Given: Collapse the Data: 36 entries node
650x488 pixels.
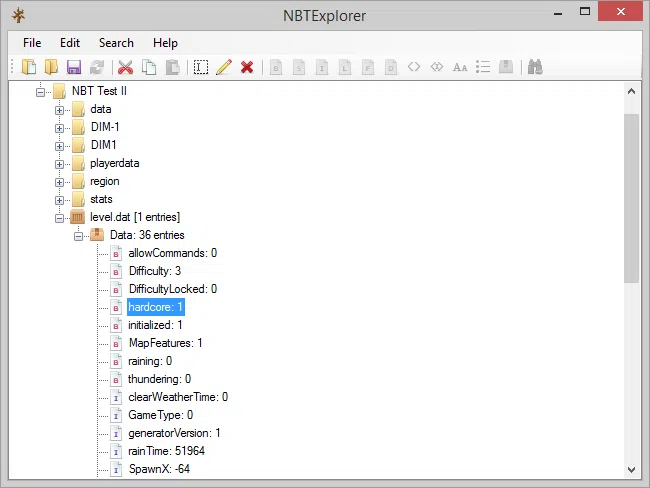Looking at the screenshot, I should coord(78,235).
